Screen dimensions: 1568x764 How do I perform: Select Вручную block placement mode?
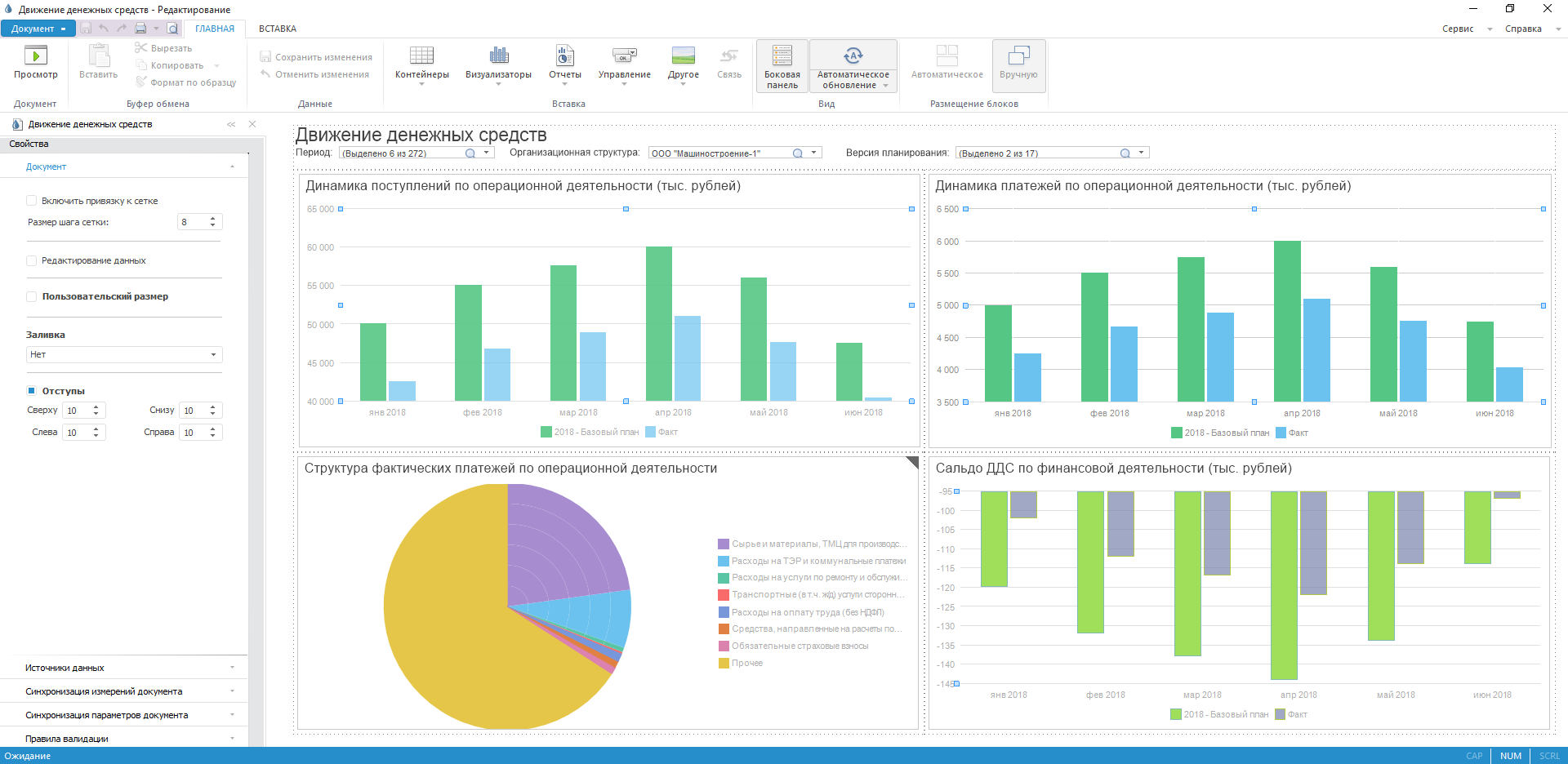(1018, 64)
